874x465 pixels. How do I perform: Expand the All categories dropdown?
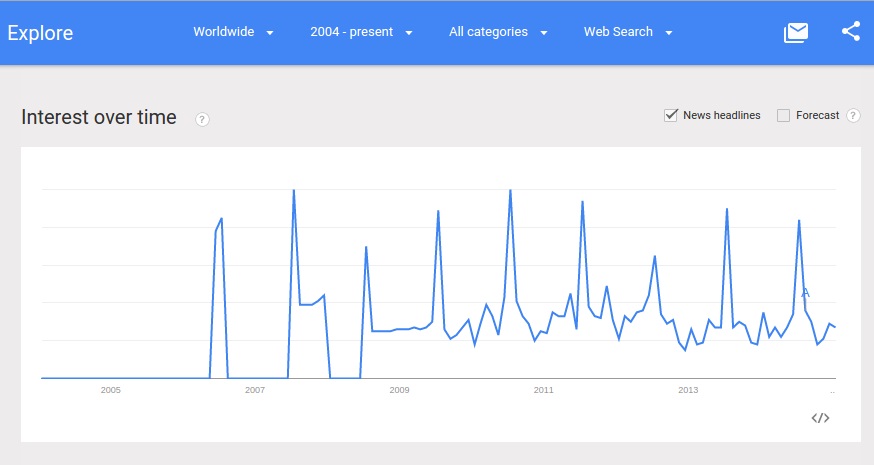(x=498, y=32)
